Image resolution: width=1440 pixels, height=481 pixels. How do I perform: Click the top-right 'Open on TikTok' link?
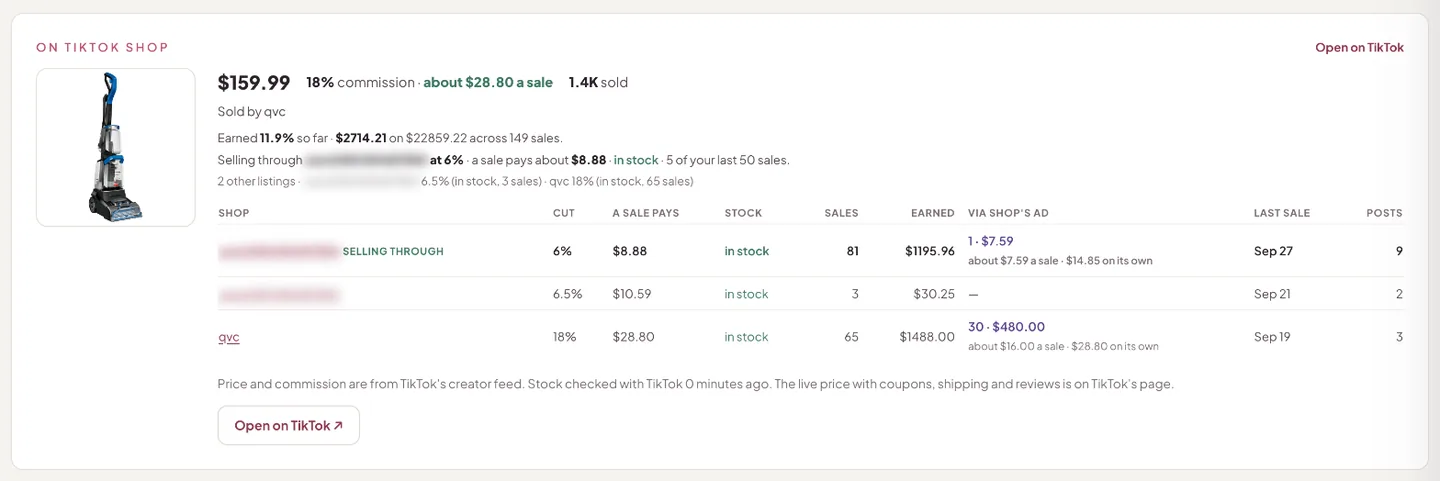click(1359, 48)
